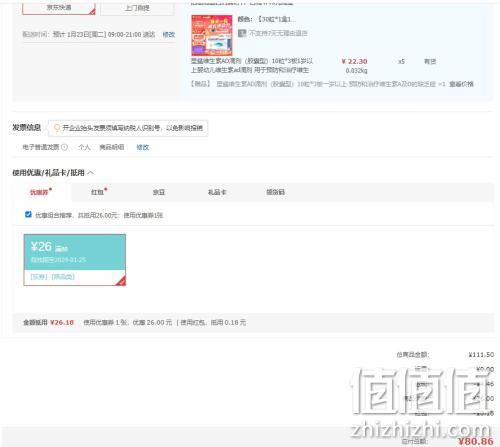Viewport: 500px width, 447px height.
Task: Switch to the 红包 tab
Action: [x=99, y=192]
